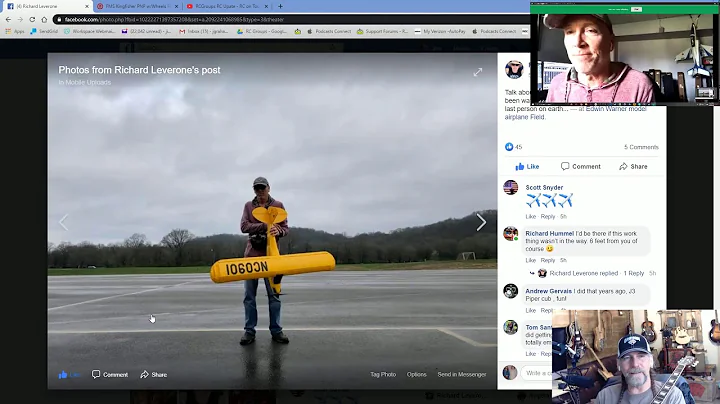Open Richard Hummel's profile name
720x404 pixels.
pyautogui.click(x=549, y=233)
